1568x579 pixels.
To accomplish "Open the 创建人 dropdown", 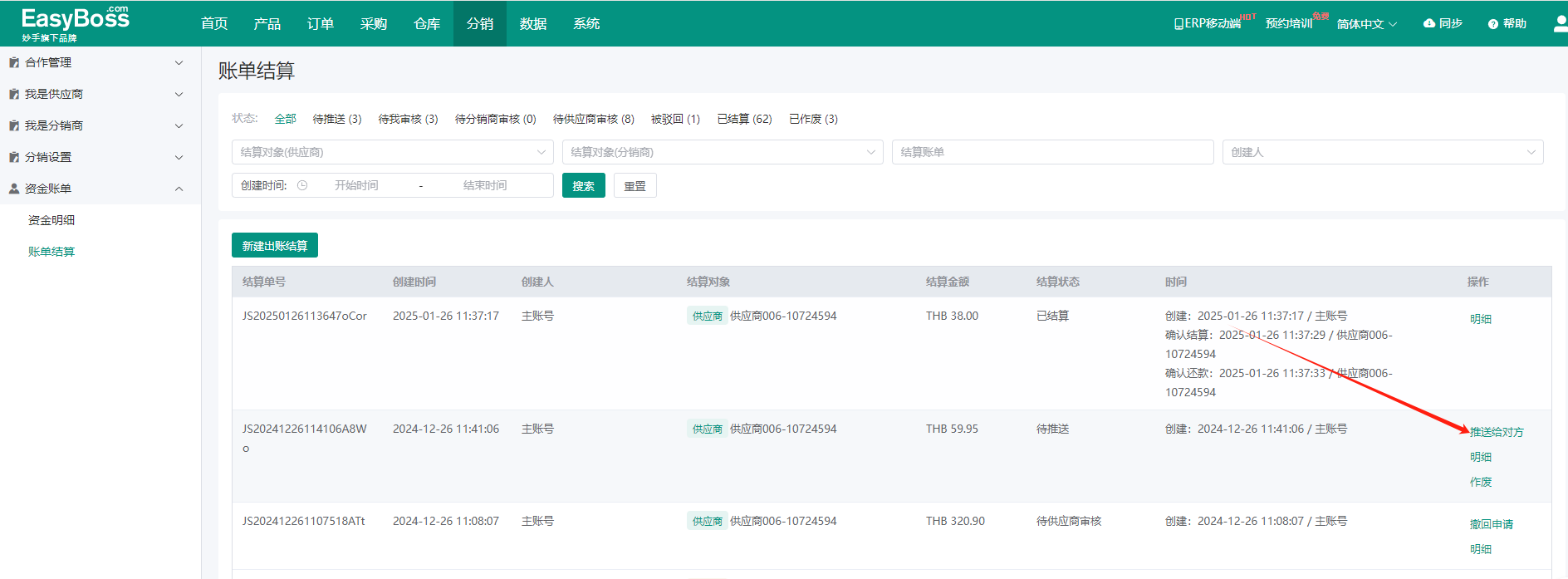I will click(x=1382, y=152).
